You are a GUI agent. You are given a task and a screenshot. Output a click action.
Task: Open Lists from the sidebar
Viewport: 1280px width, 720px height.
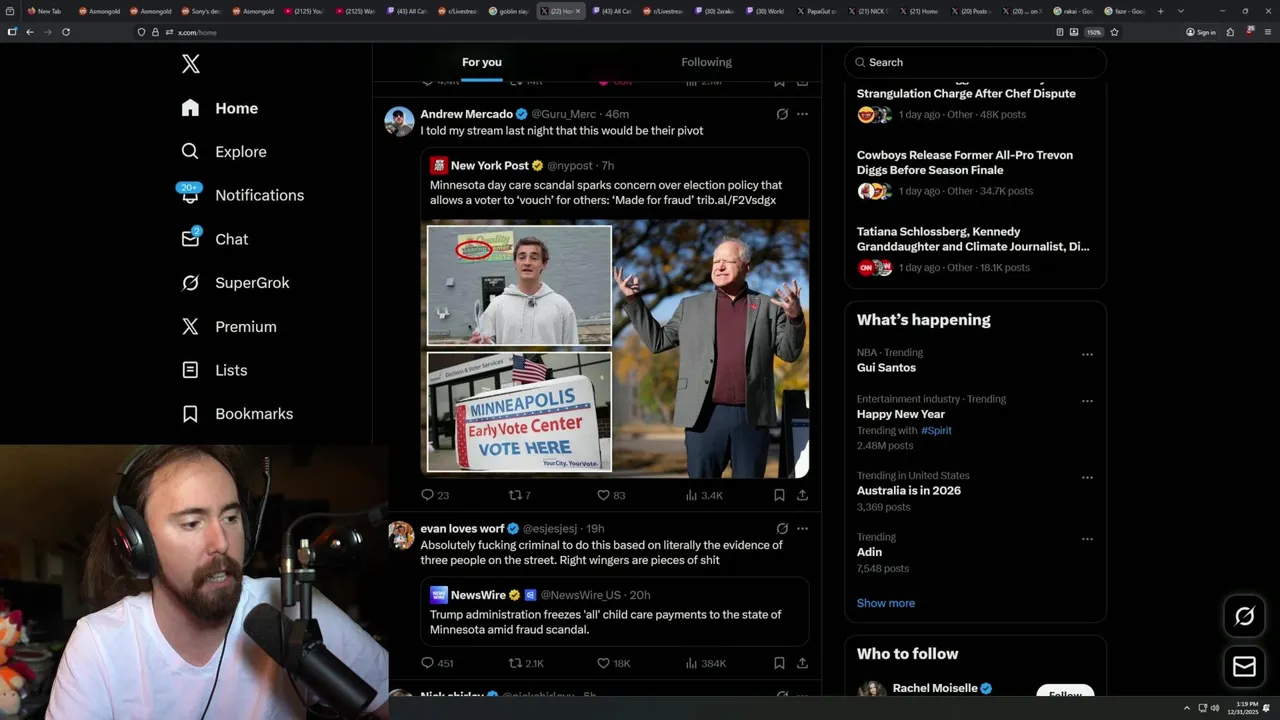point(214,370)
